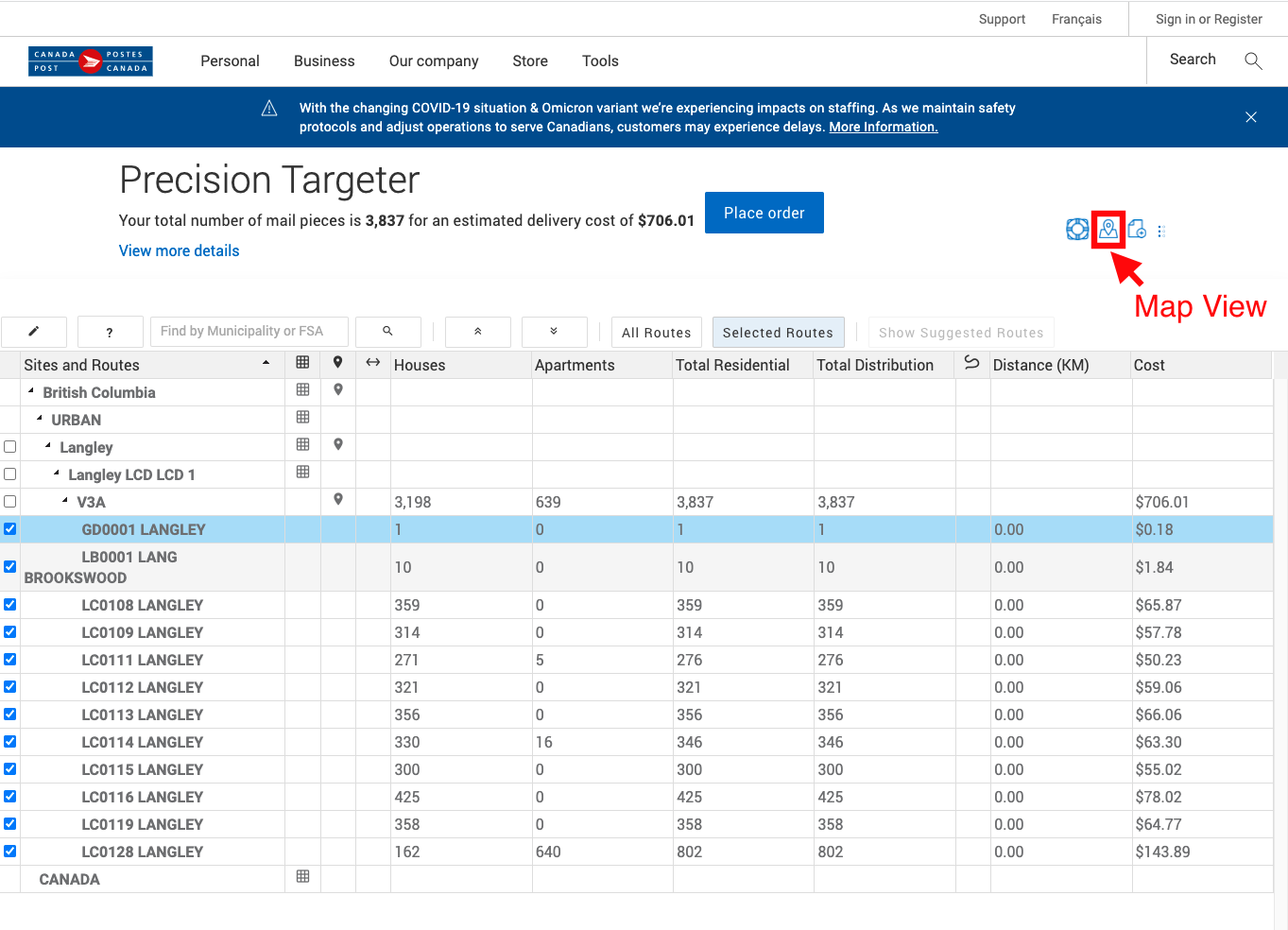Click the question mark help button

coord(110,332)
